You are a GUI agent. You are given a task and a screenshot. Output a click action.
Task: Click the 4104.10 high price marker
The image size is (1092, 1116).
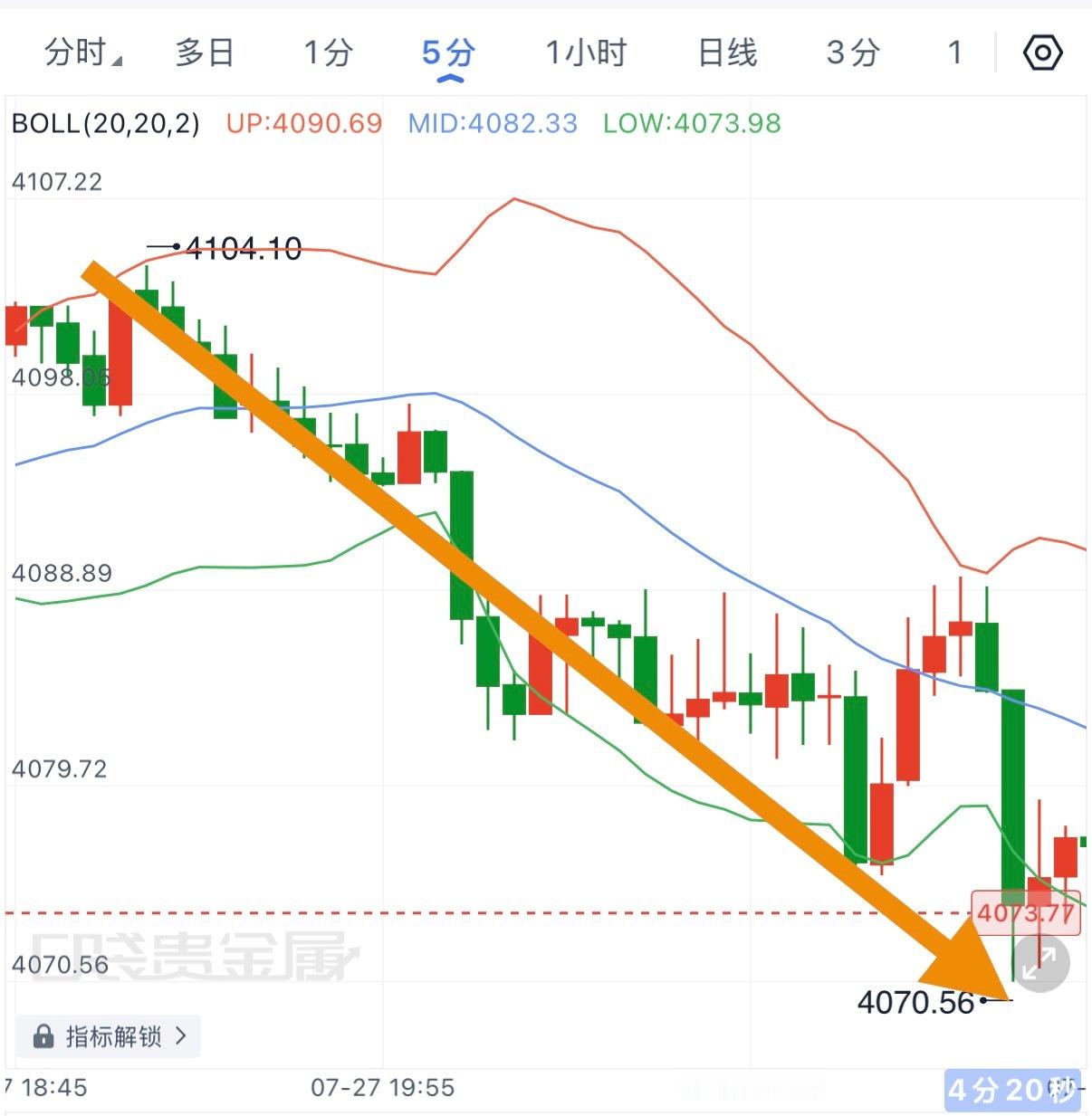point(244,248)
